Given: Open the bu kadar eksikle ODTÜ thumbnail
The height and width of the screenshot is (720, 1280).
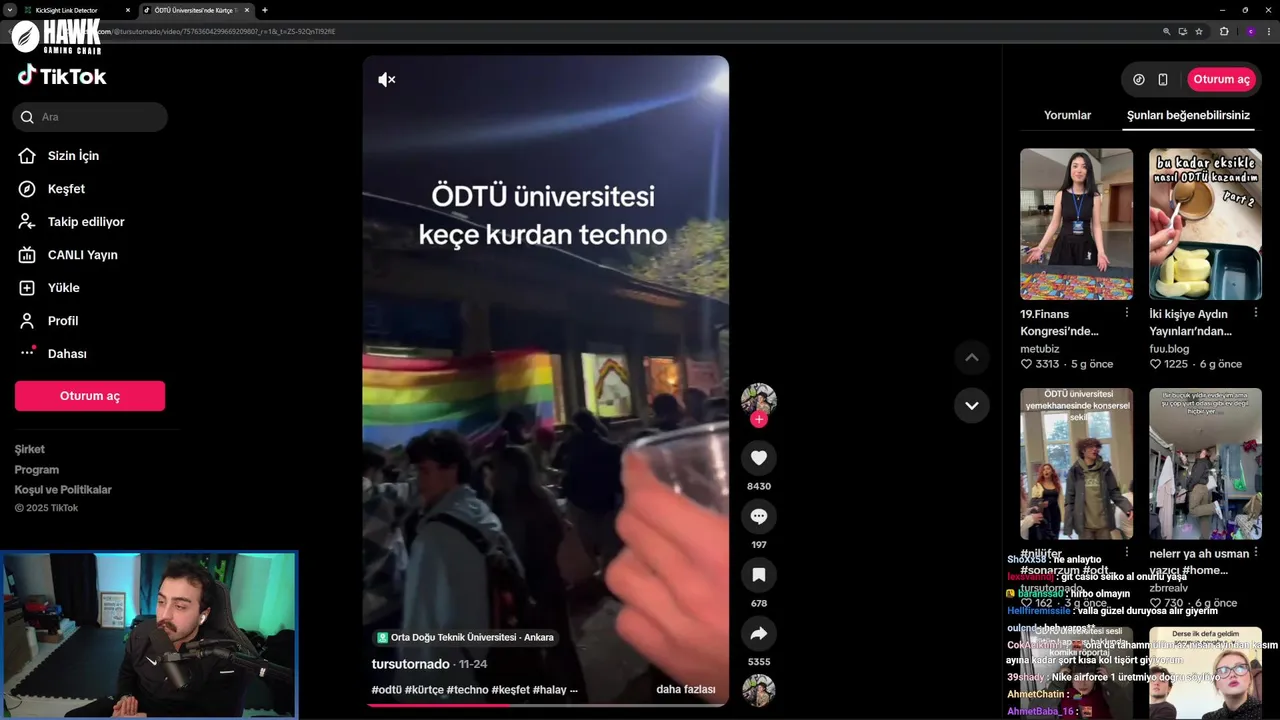Looking at the screenshot, I should 1205,224.
